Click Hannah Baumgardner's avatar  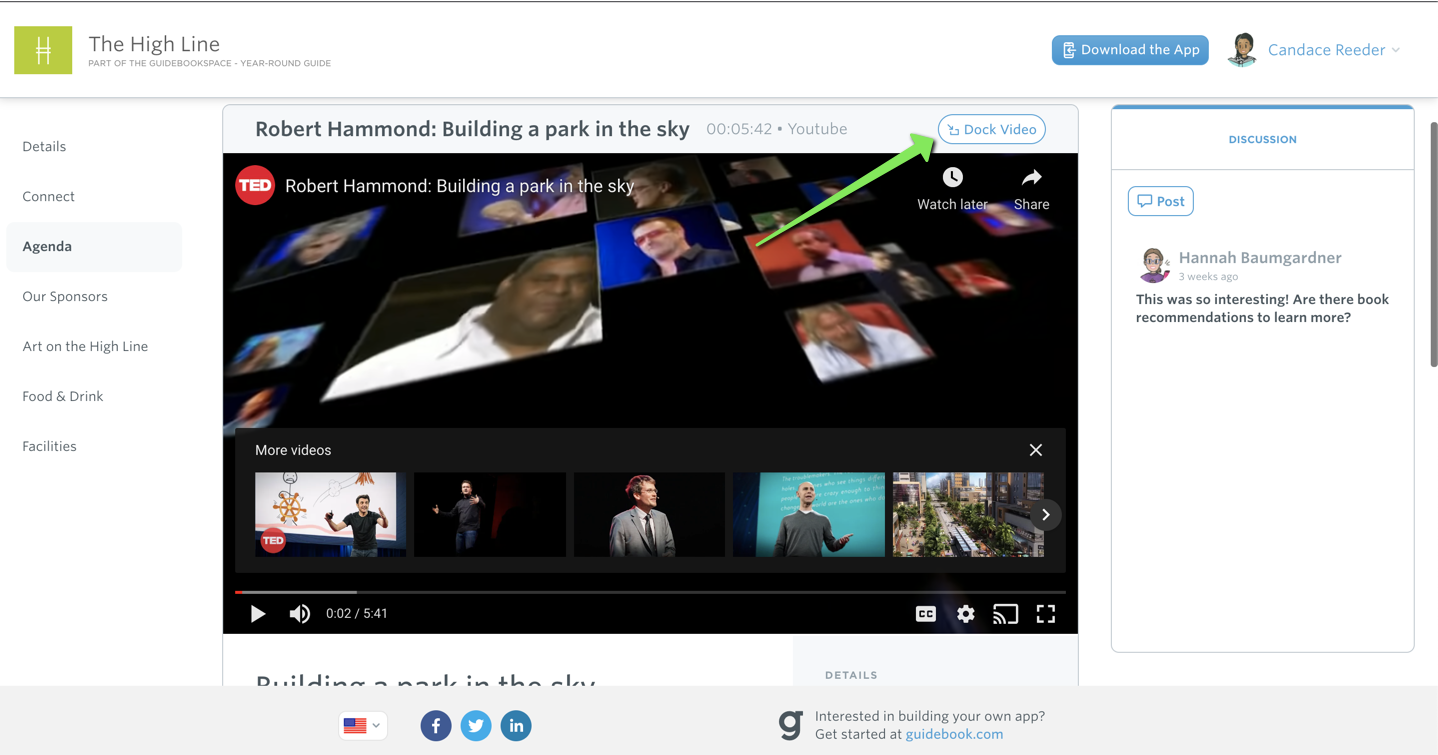(x=1154, y=265)
